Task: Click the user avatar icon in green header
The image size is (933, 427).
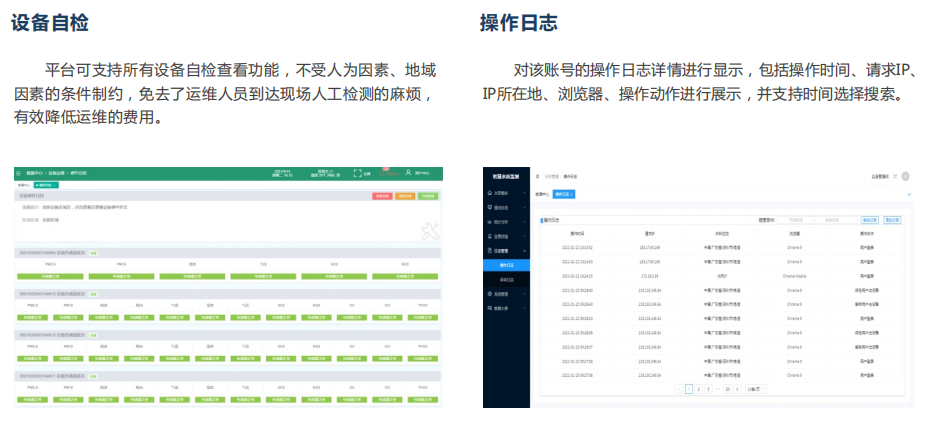Action: pos(408,172)
